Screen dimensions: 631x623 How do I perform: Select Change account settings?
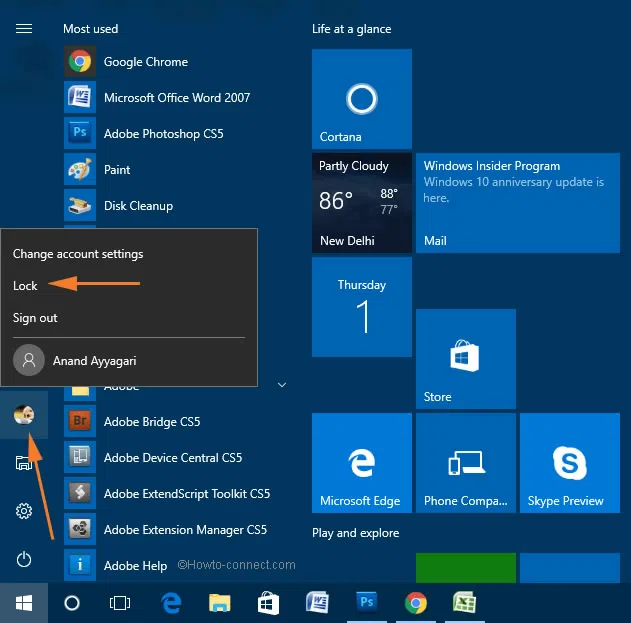(x=78, y=254)
